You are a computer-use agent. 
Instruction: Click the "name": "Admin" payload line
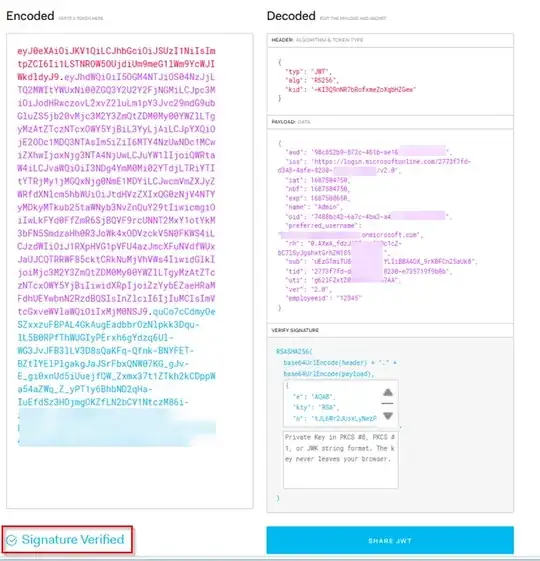[314, 207]
